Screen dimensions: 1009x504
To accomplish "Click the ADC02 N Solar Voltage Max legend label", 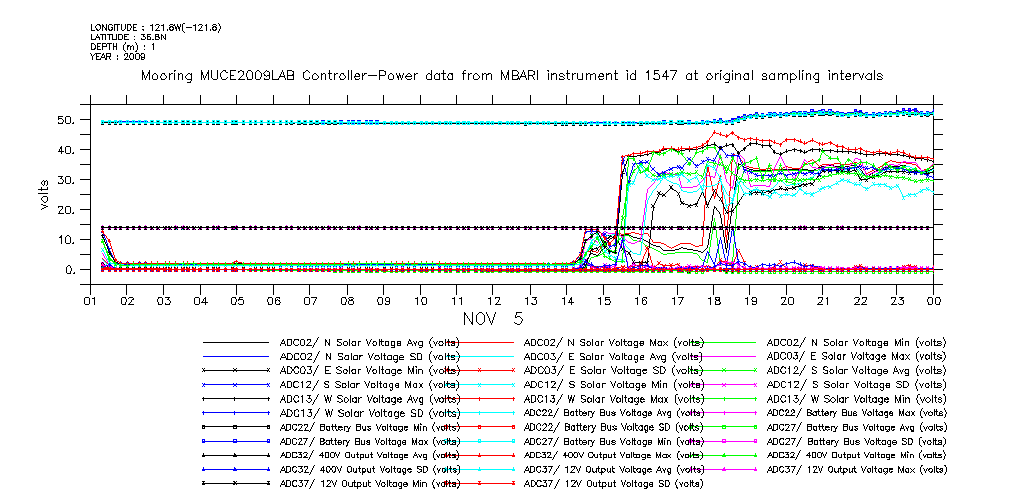I will (x=613, y=341).
